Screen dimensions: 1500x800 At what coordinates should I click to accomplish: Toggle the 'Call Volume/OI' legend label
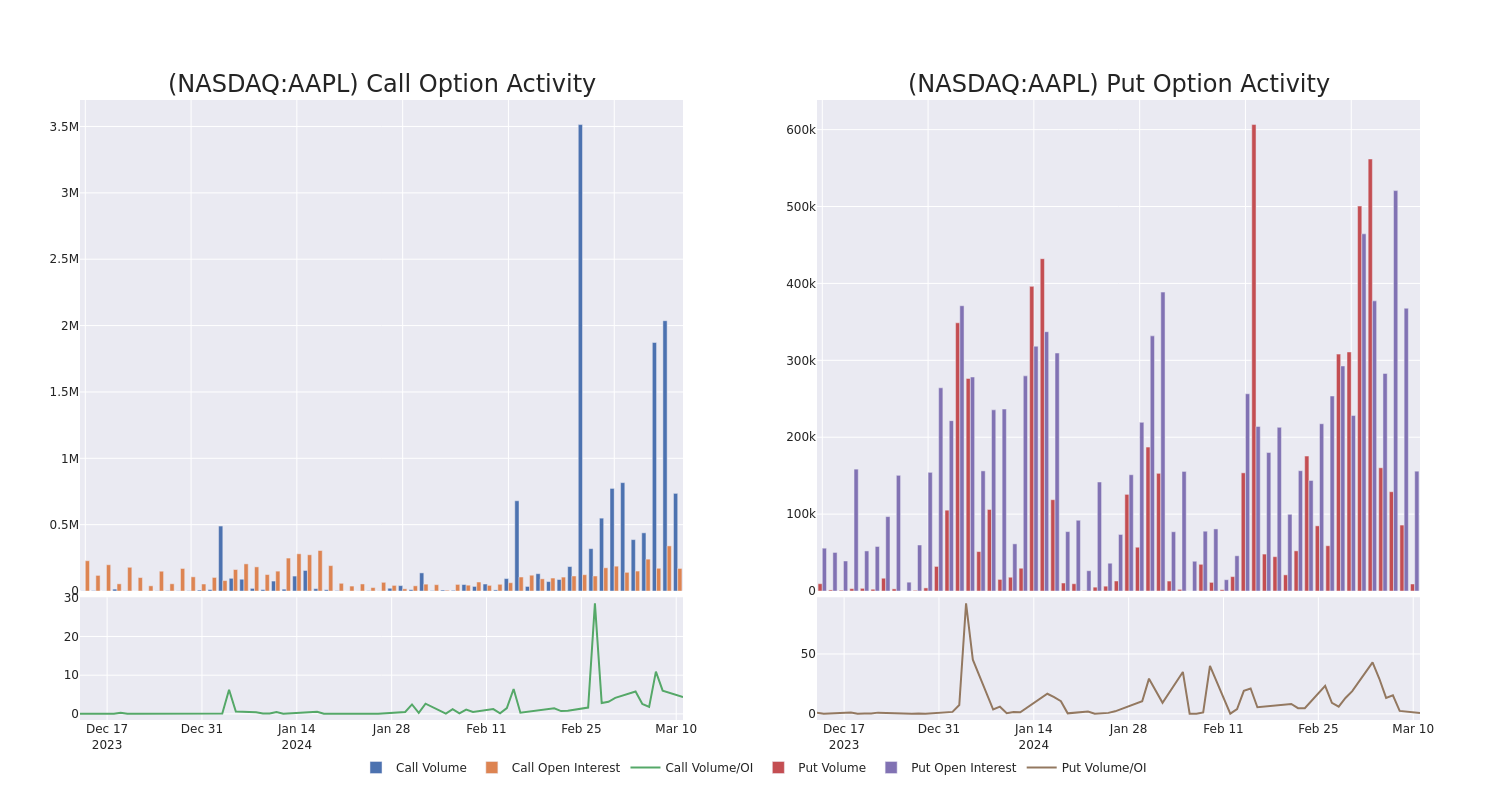click(709, 768)
